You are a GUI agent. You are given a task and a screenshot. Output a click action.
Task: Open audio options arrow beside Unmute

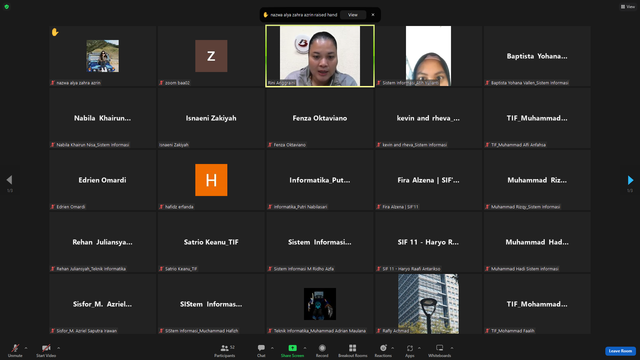point(26,348)
